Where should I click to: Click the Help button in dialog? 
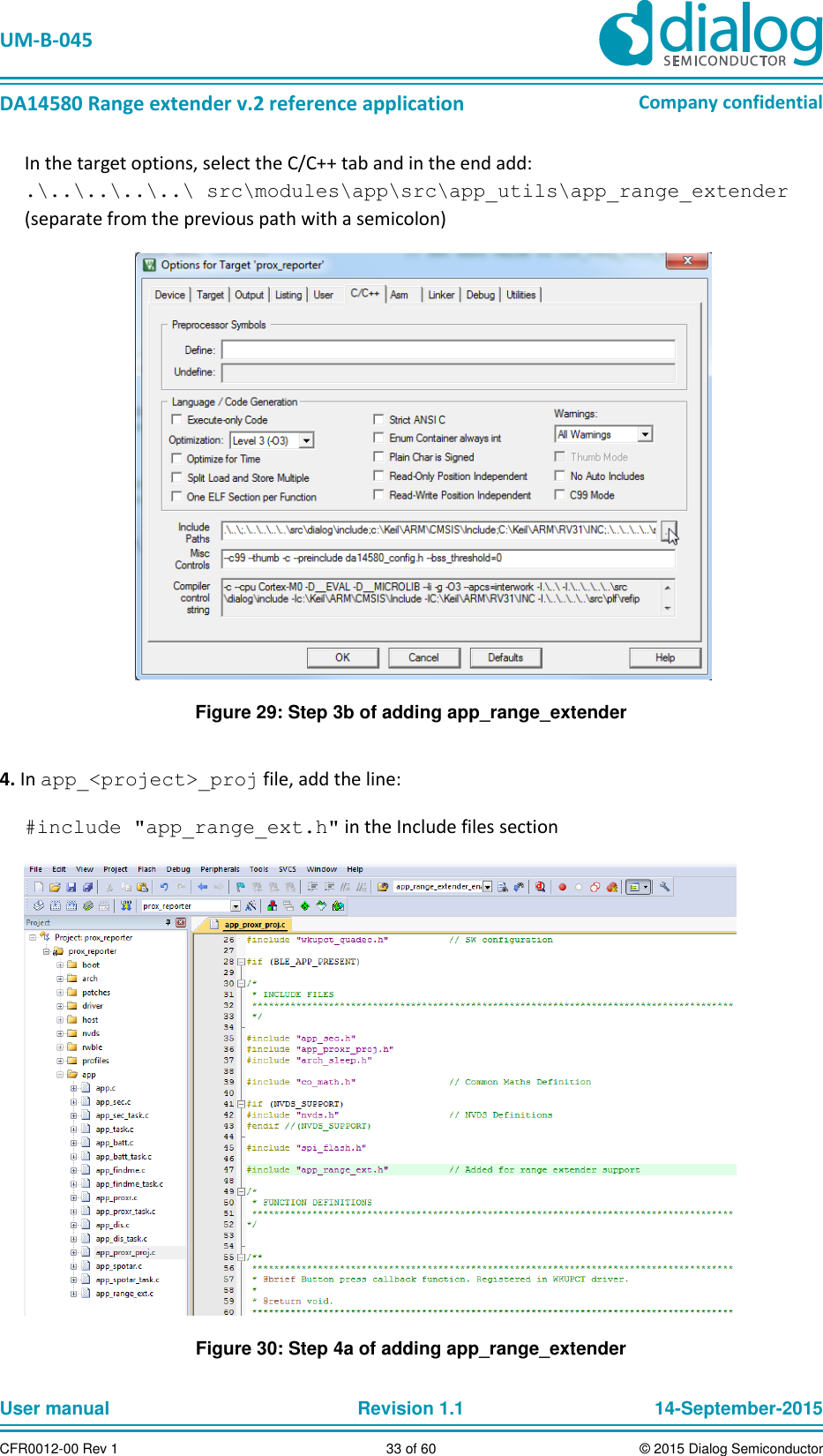(665, 657)
